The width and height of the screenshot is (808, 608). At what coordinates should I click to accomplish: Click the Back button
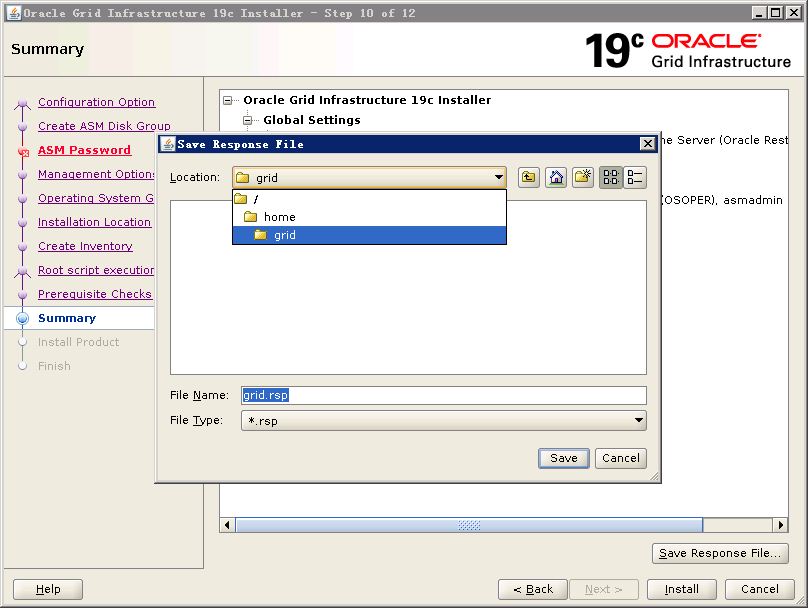[533, 589]
